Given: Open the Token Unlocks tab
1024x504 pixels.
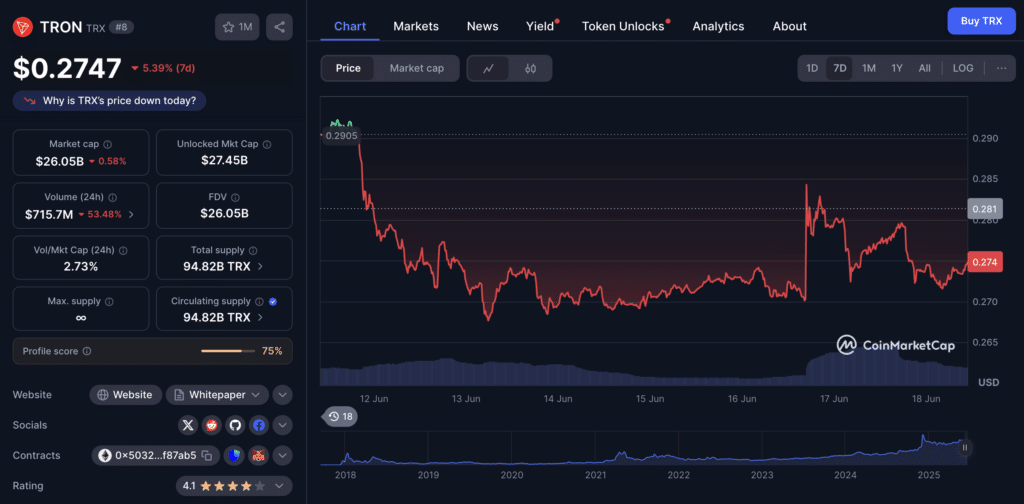Looking at the screenshot, I should coord(623,26).
